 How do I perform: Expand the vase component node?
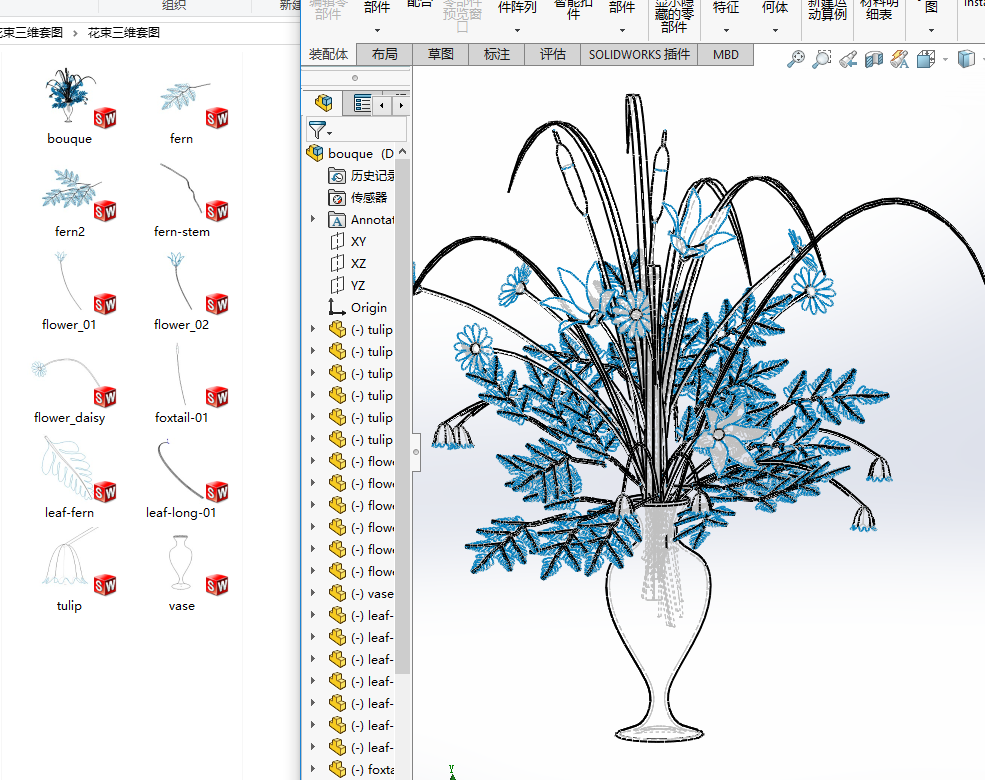click(x=313, y=593)
